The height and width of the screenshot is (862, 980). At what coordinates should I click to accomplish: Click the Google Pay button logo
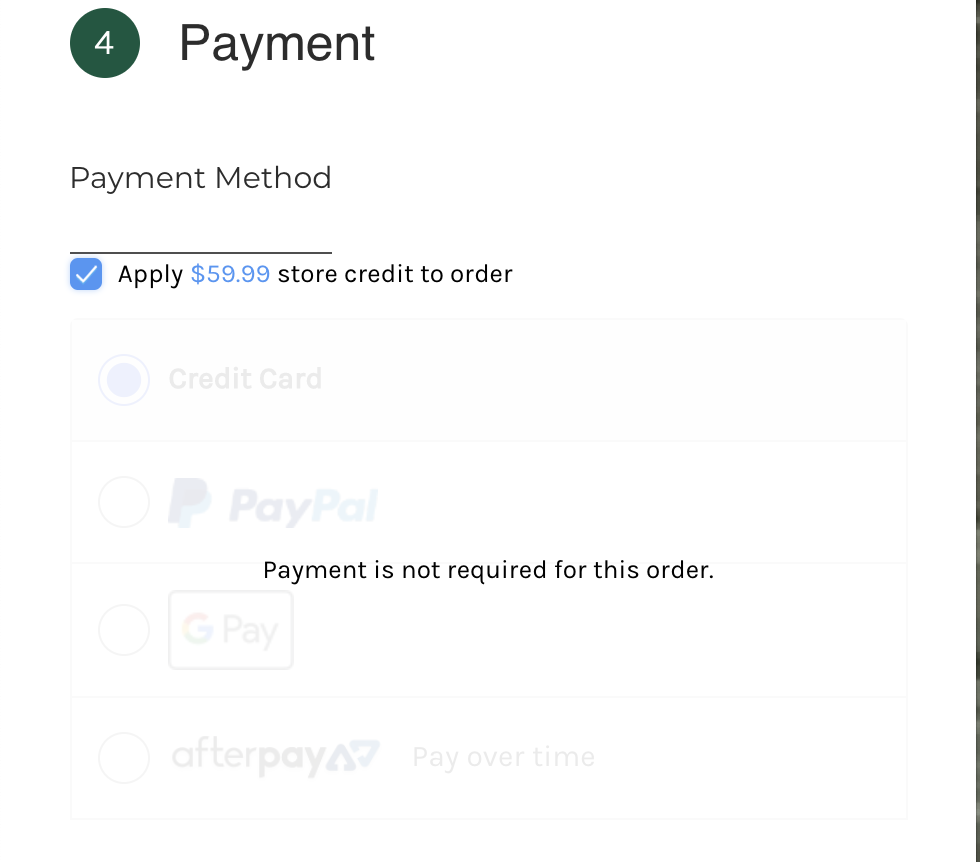coord(231,630)
